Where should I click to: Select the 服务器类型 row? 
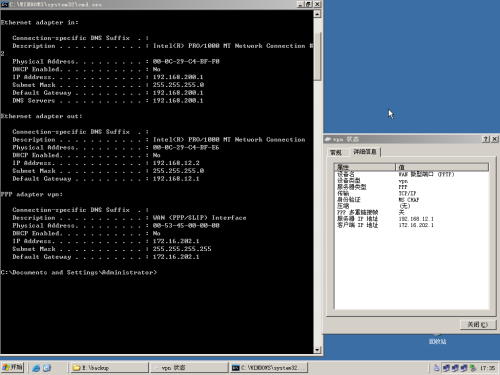412,187
